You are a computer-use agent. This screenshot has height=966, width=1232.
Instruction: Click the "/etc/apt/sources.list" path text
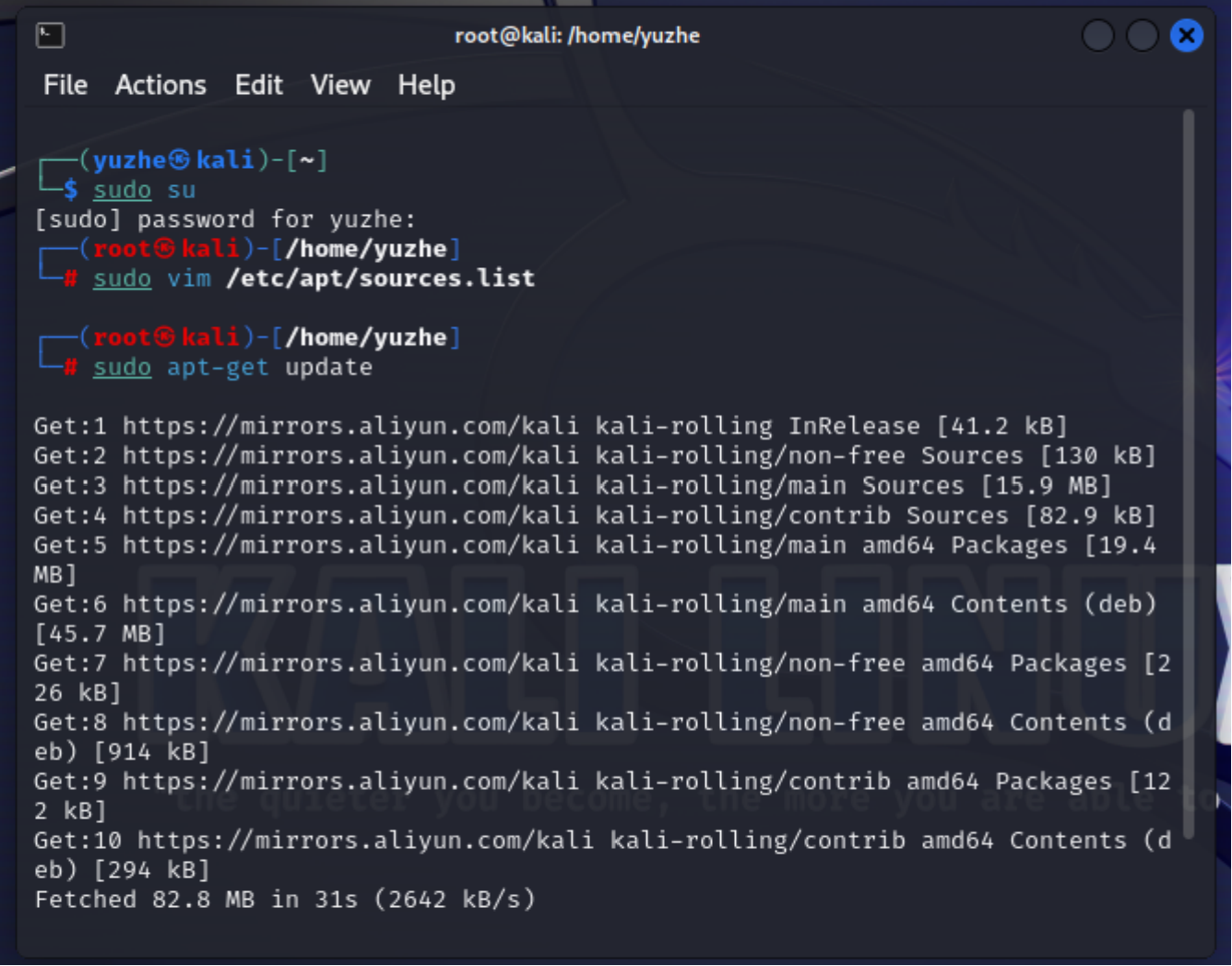tap(380, 278)
